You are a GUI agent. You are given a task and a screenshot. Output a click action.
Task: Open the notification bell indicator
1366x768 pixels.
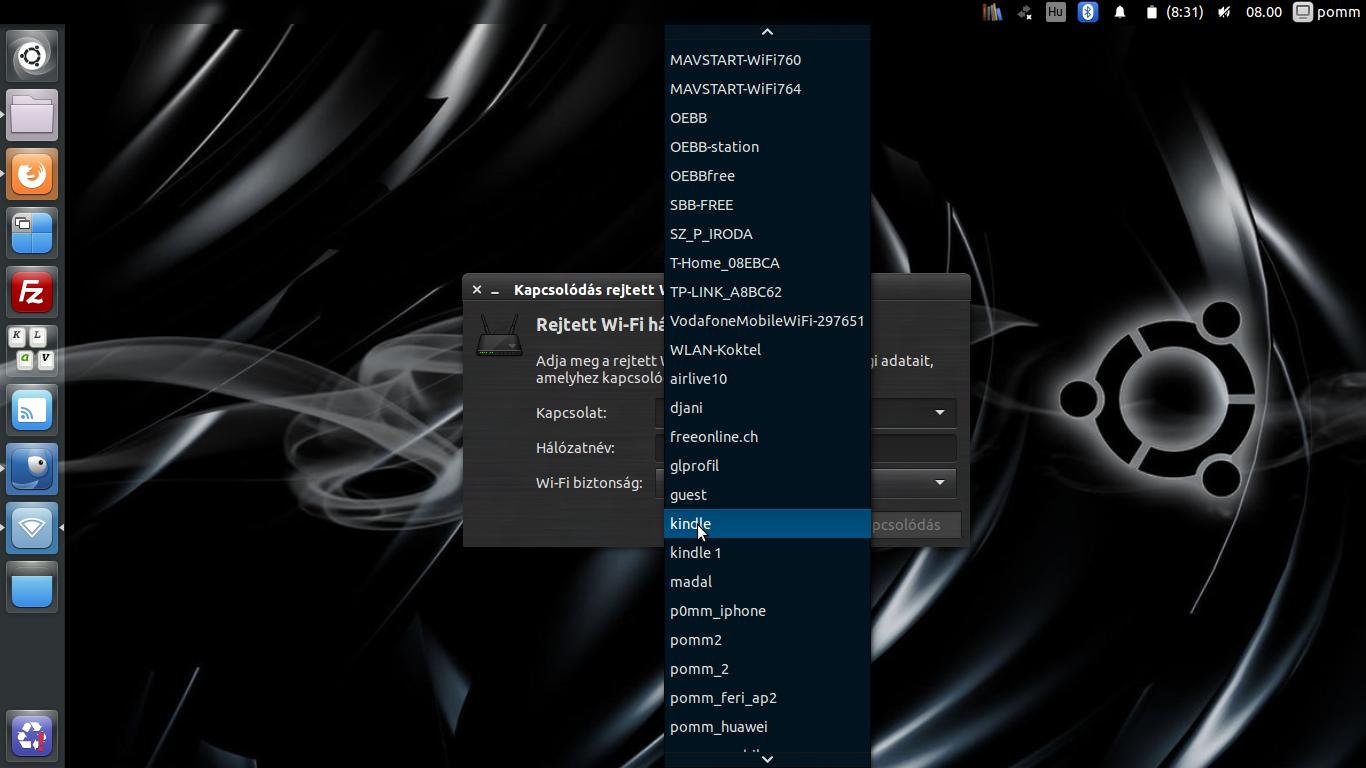1120,12
